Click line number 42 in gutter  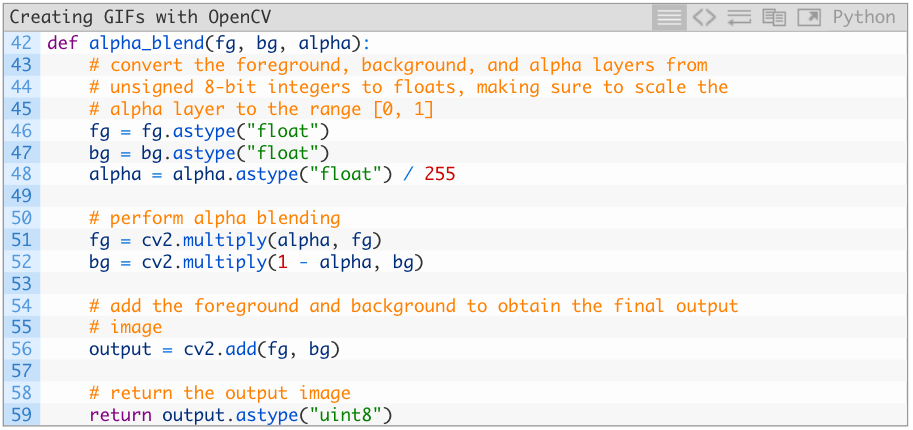pos(21,43)
